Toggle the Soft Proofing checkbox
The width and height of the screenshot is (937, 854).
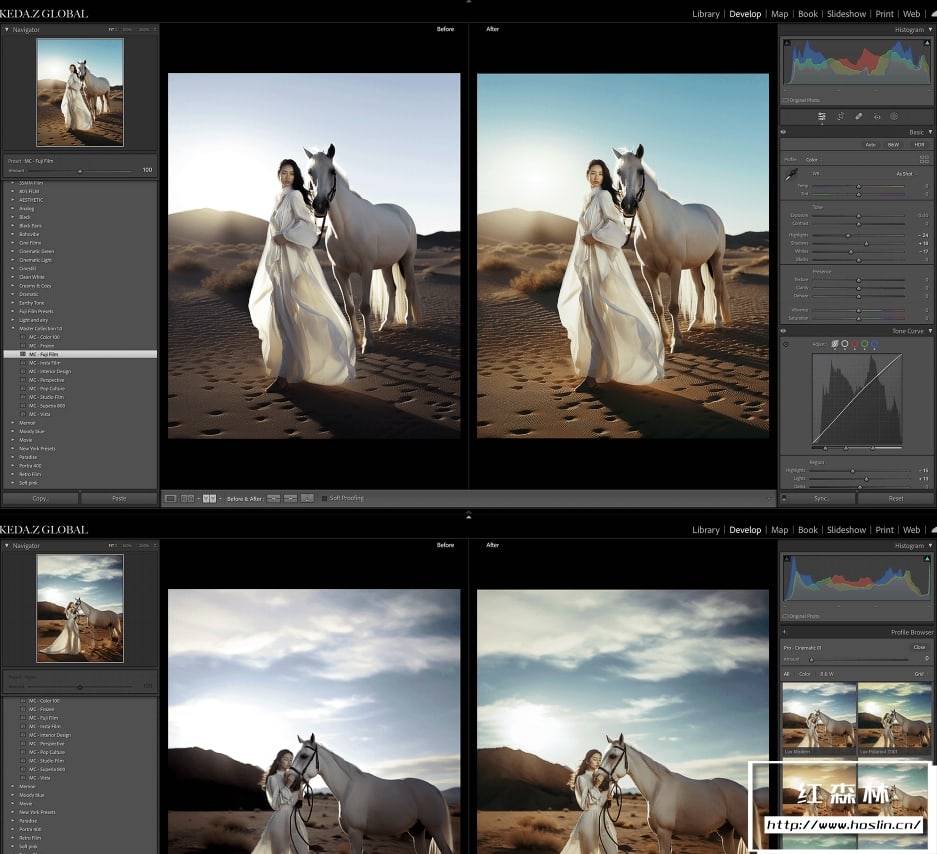[x=324, y=498]
